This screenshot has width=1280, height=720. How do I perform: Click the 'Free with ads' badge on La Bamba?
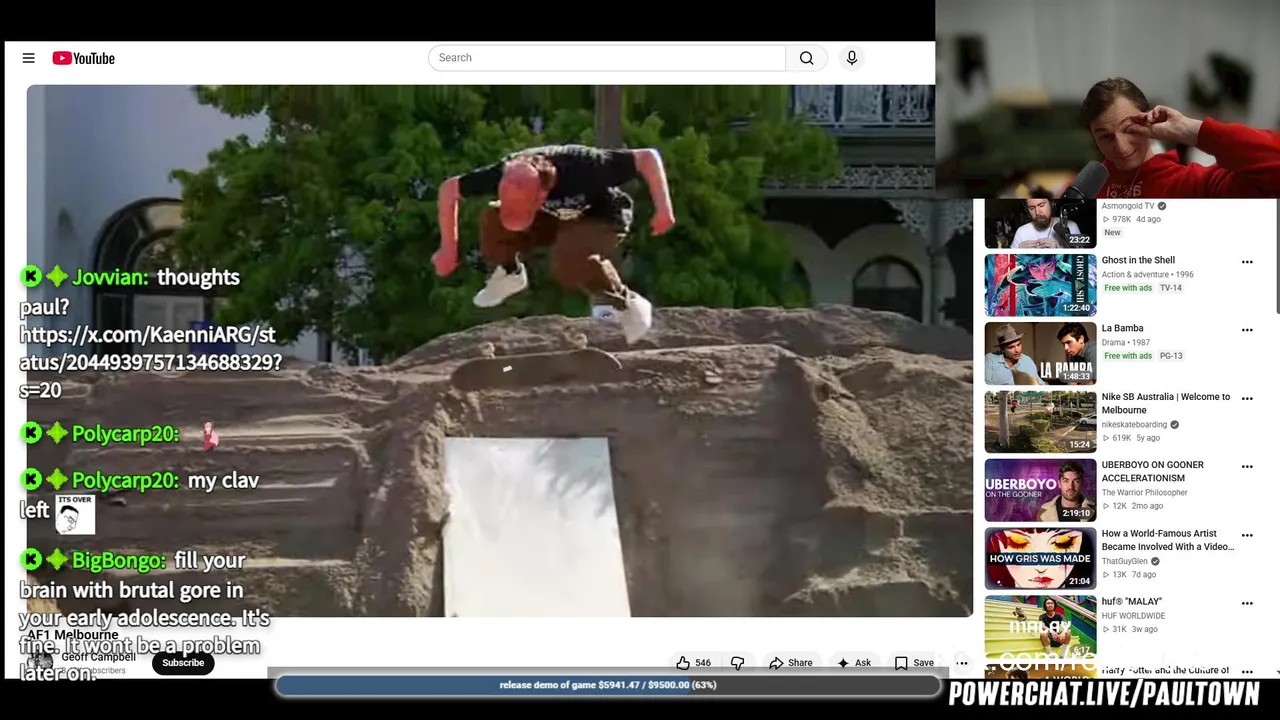[1128, 356]
